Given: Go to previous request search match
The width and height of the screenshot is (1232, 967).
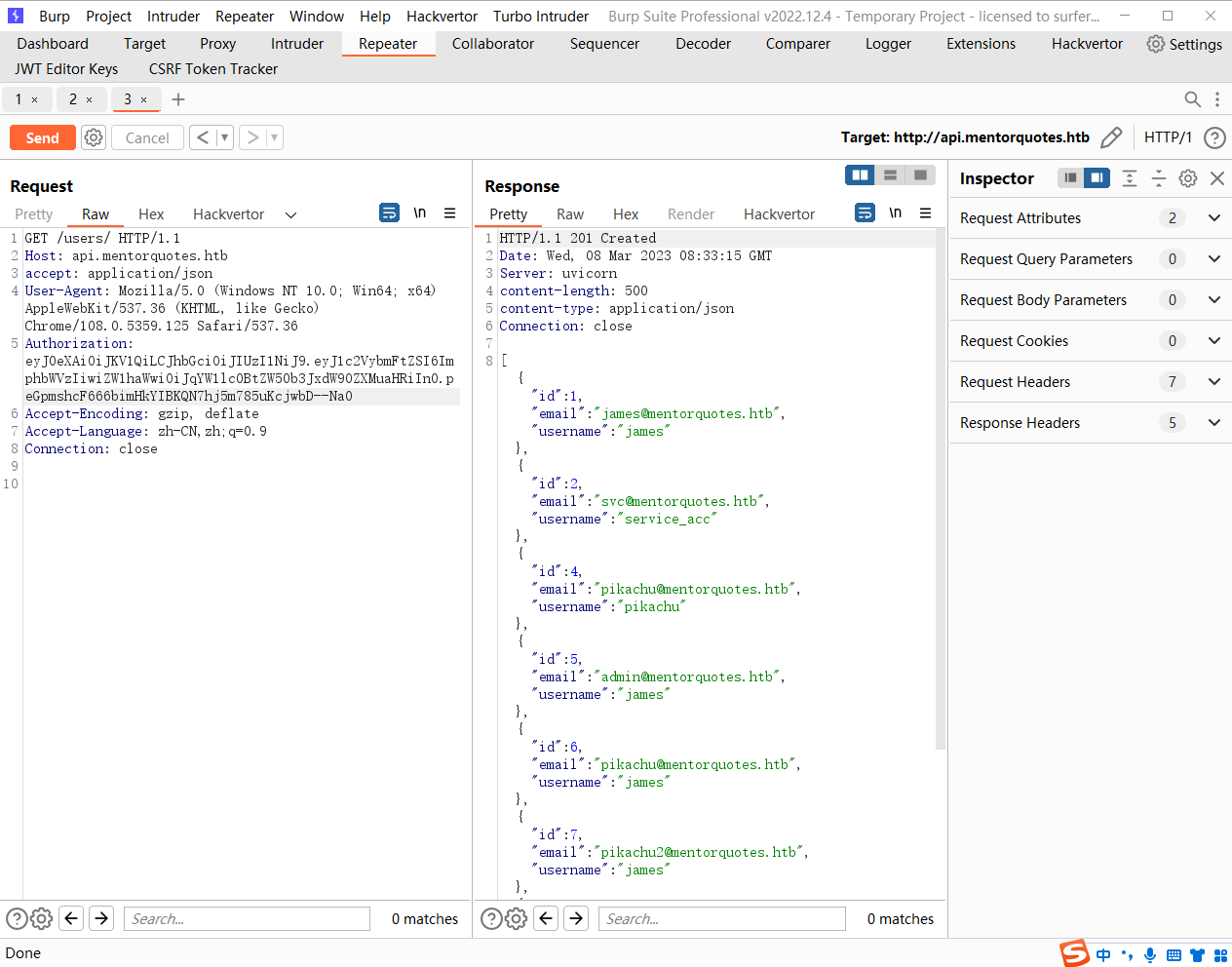Looking at the screenshot, I should (x=71, y=918).
